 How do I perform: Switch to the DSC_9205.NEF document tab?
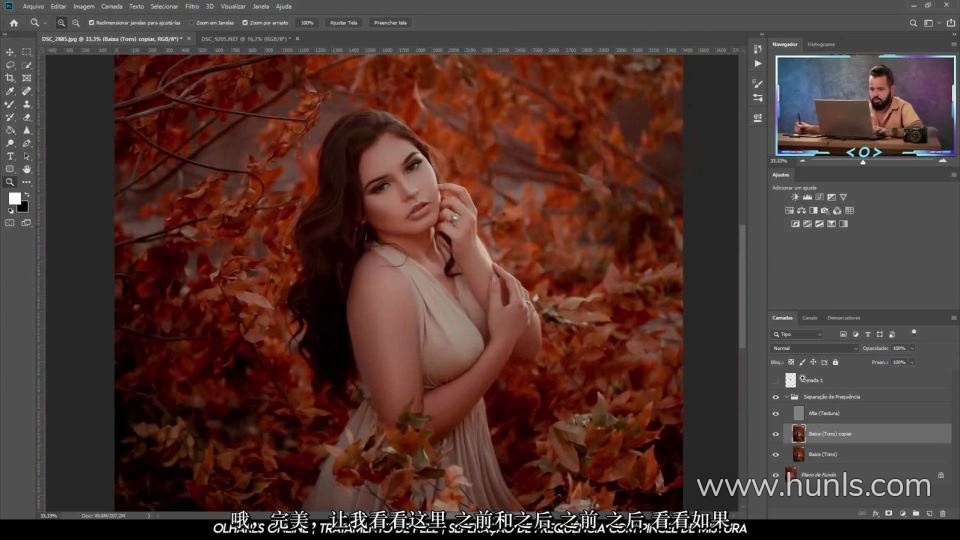[x=245, y=39]
